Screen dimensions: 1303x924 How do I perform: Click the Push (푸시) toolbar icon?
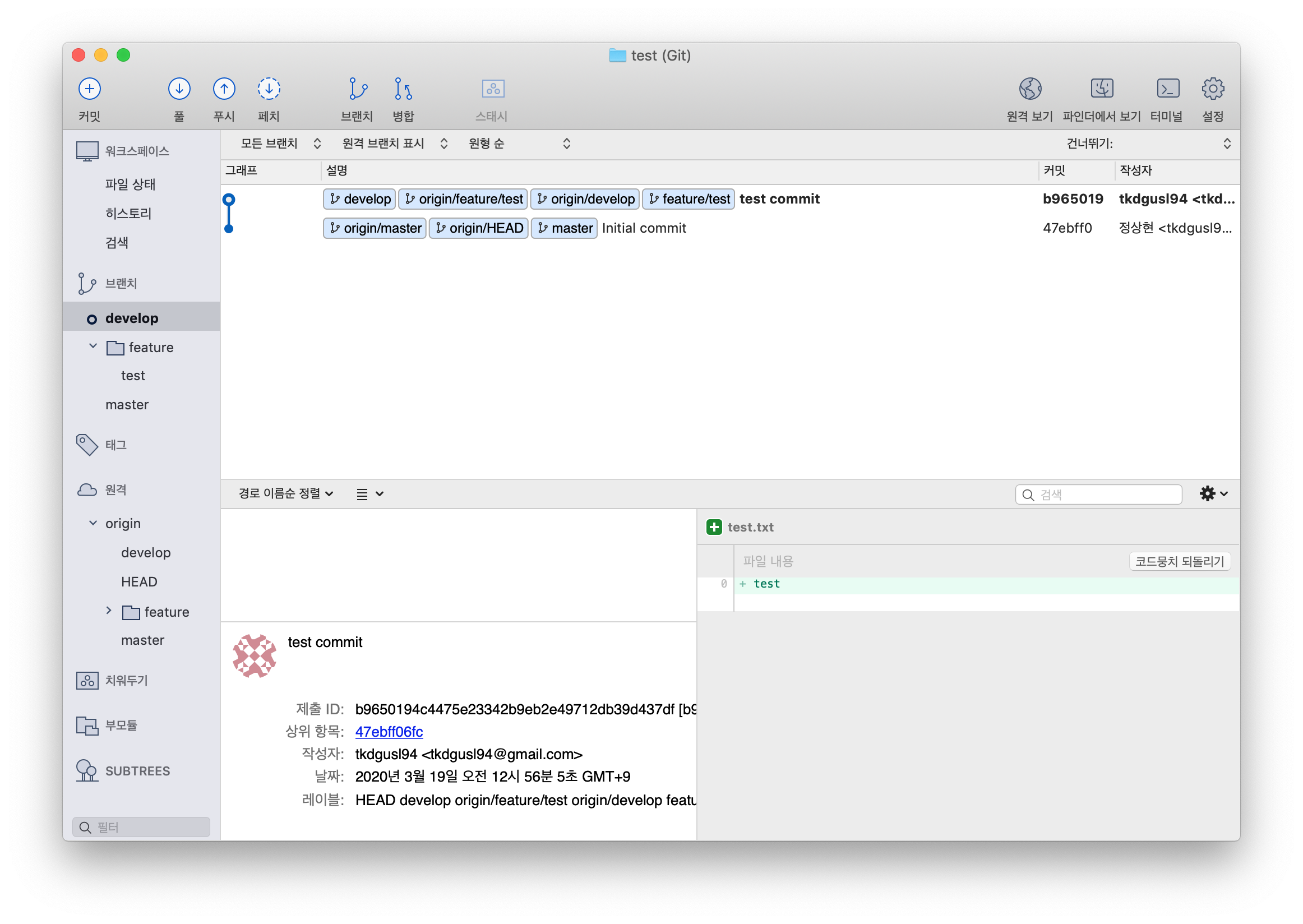[224, 89]
